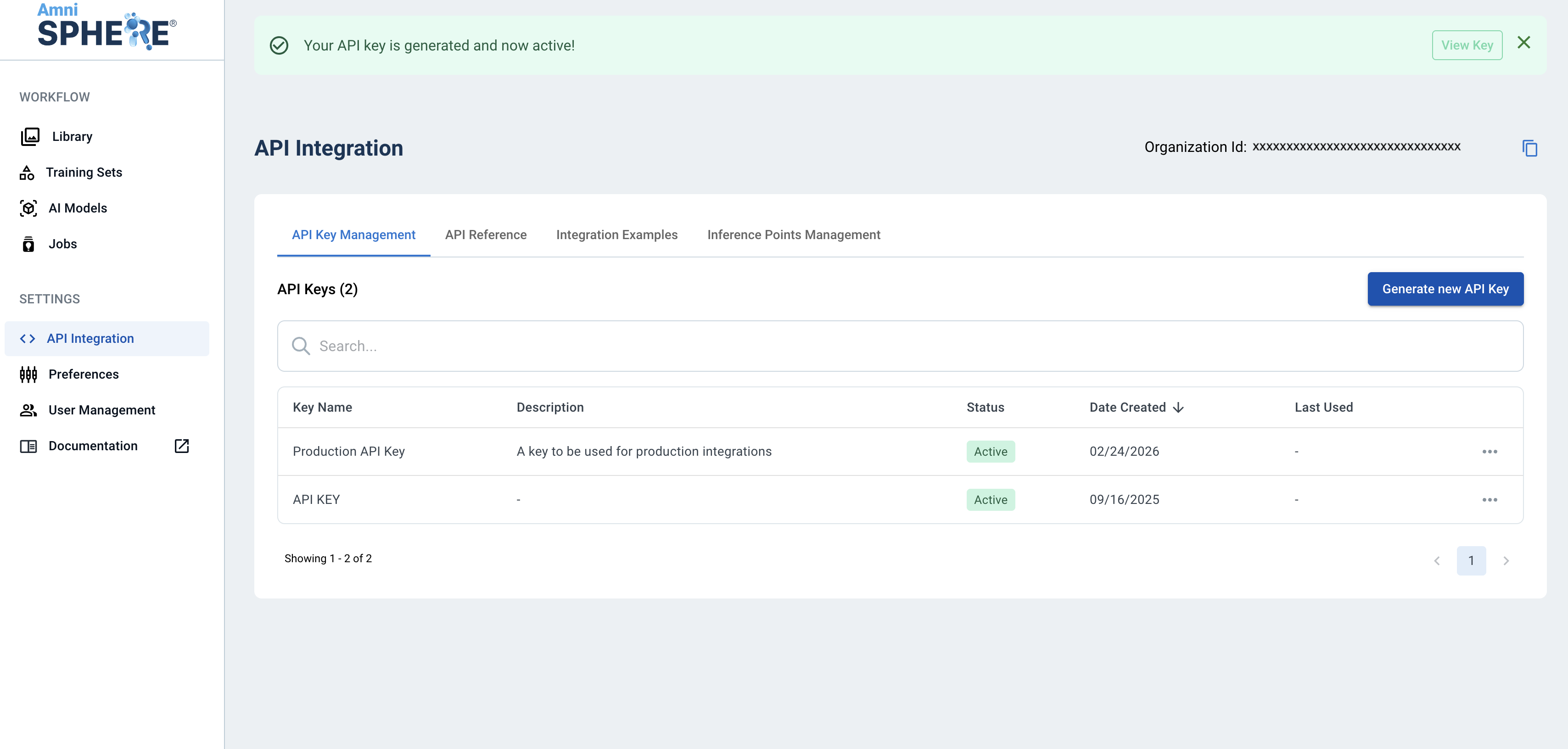Open the Integration Examples tab

point(616,235)
